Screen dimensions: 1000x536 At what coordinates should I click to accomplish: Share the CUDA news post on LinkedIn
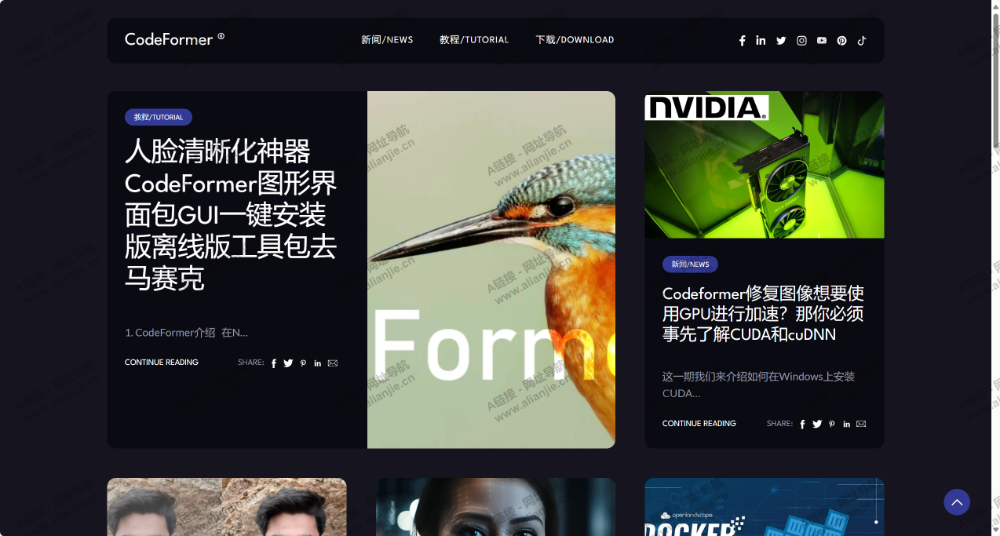click(846, 424)
